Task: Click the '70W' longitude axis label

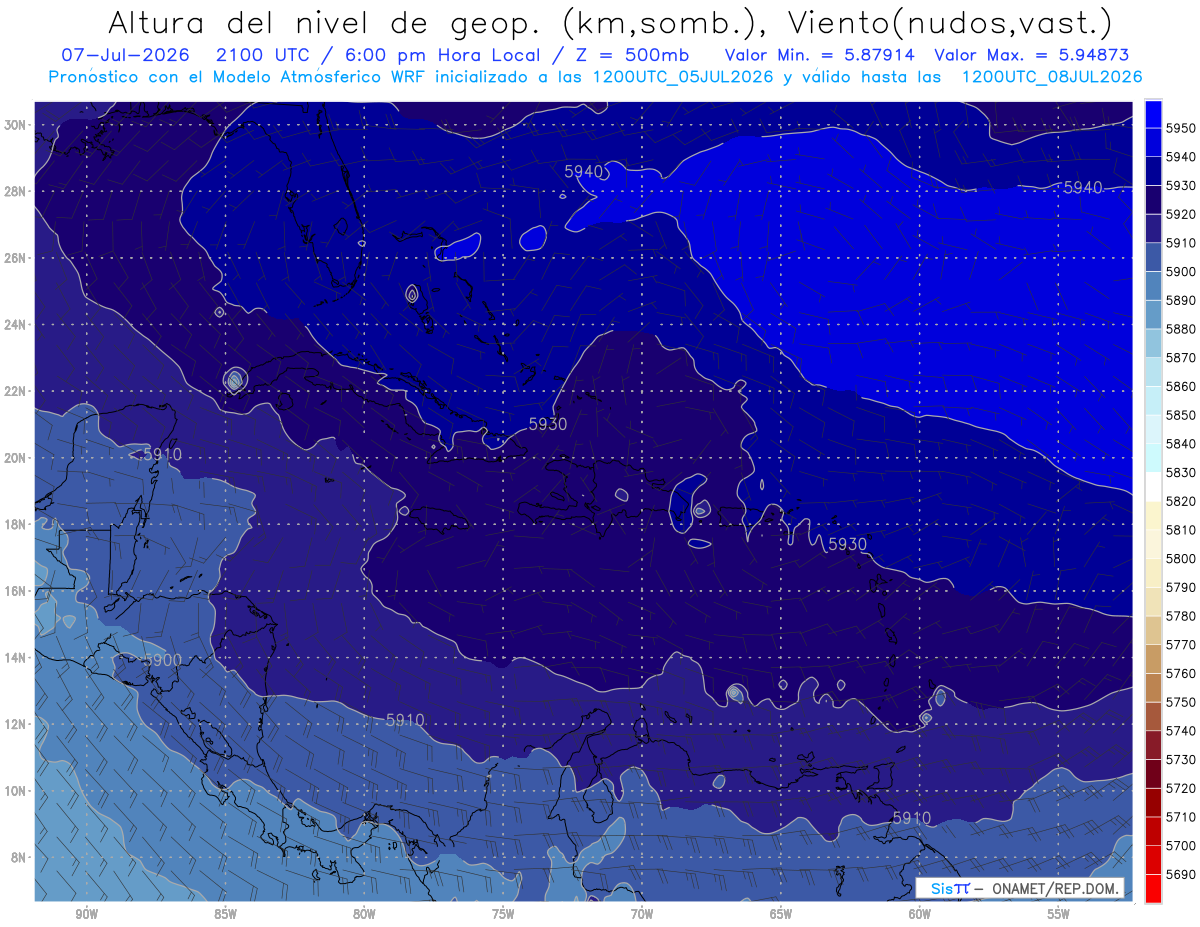Action: click(x=642, y=914)
